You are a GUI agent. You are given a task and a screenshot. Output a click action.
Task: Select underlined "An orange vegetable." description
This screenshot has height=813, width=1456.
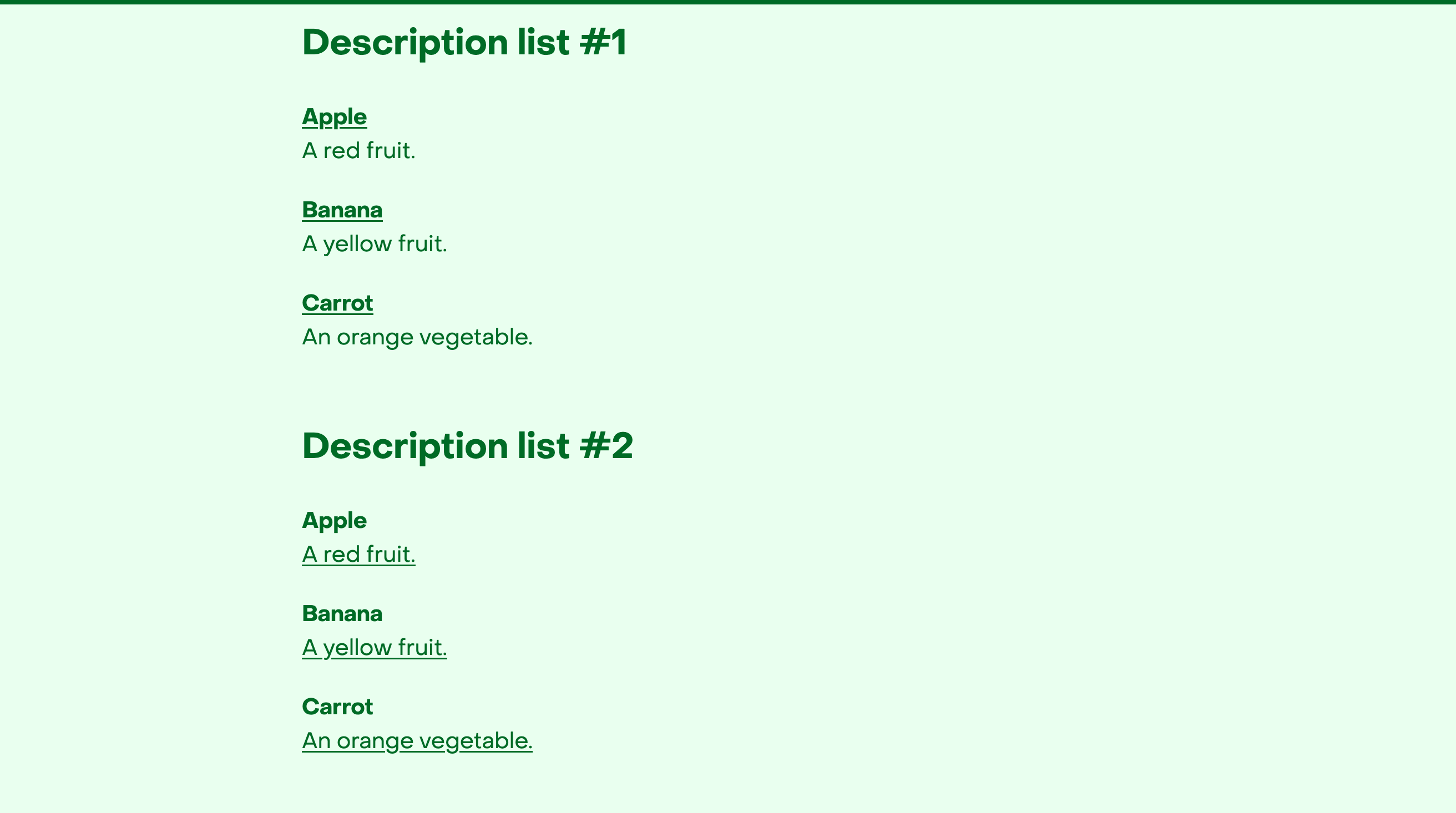(417, 741)
